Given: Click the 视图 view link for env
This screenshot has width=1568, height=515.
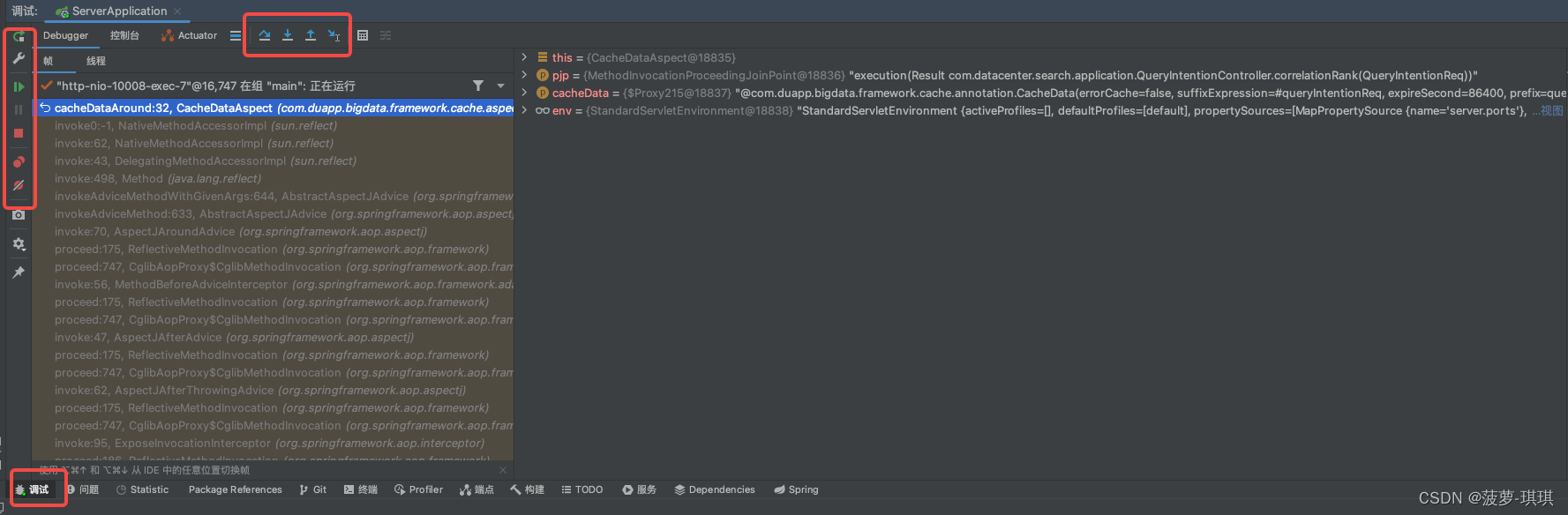Looking at the screenshot, I should (1552, 110).
